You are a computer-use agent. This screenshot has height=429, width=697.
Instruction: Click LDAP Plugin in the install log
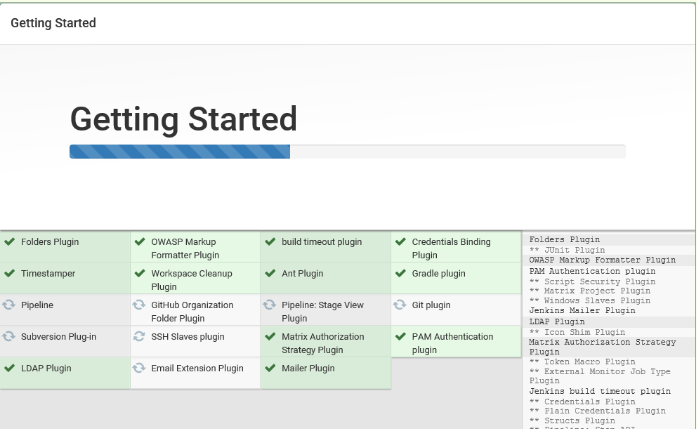[x=557, y=321]
